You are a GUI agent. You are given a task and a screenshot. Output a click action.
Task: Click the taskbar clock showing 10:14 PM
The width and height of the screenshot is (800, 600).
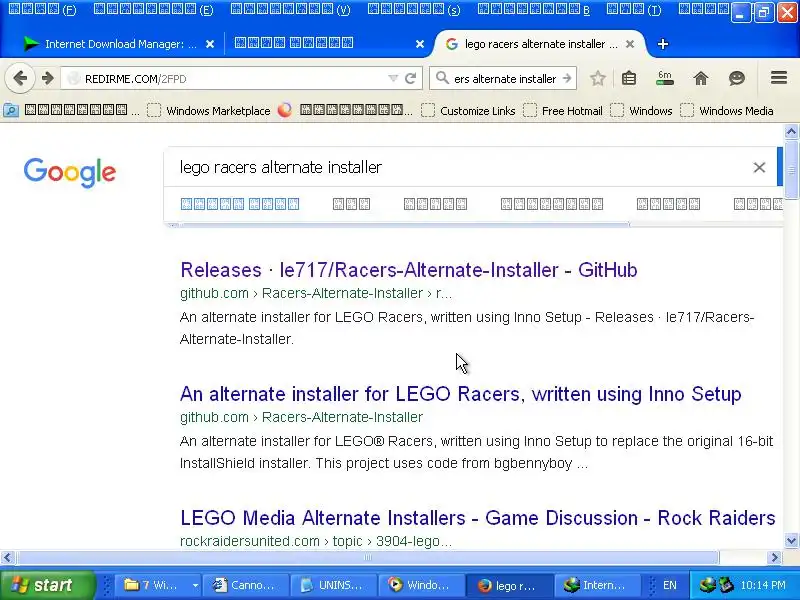pos(763,585)
